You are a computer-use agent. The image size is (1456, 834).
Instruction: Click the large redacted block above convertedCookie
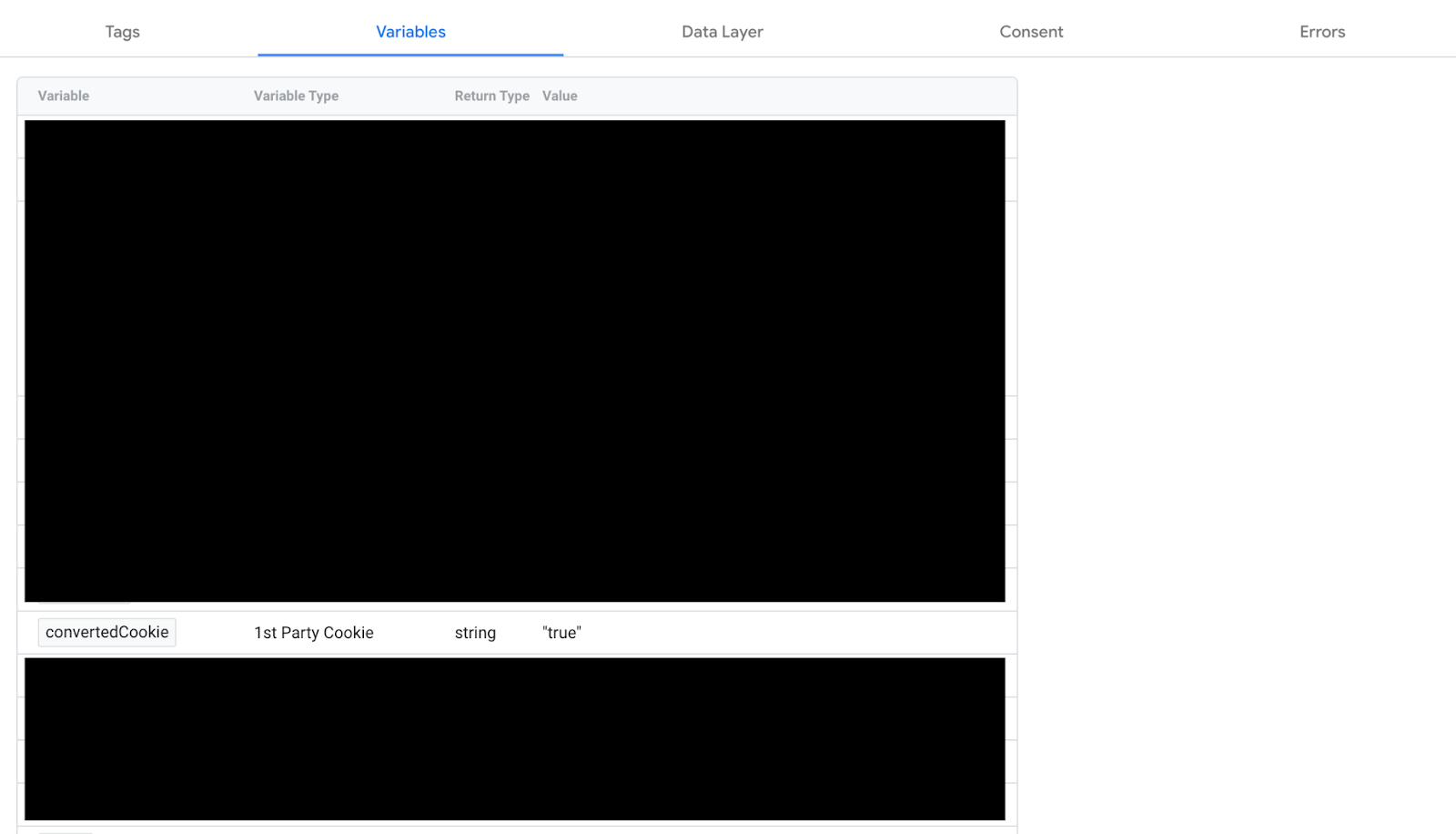click(x=514, y=361)
